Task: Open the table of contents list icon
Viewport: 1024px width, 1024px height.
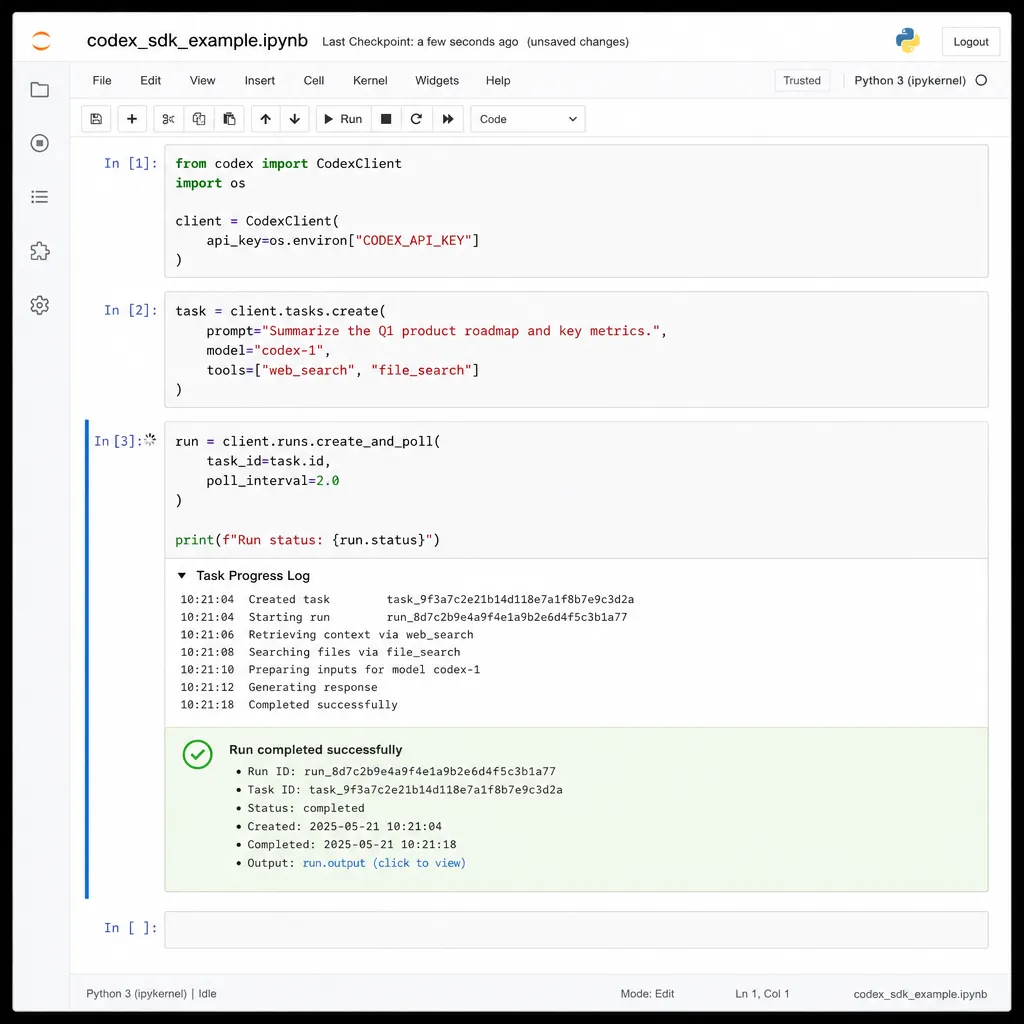Action: pyautogui.click(x=40, y=197)
